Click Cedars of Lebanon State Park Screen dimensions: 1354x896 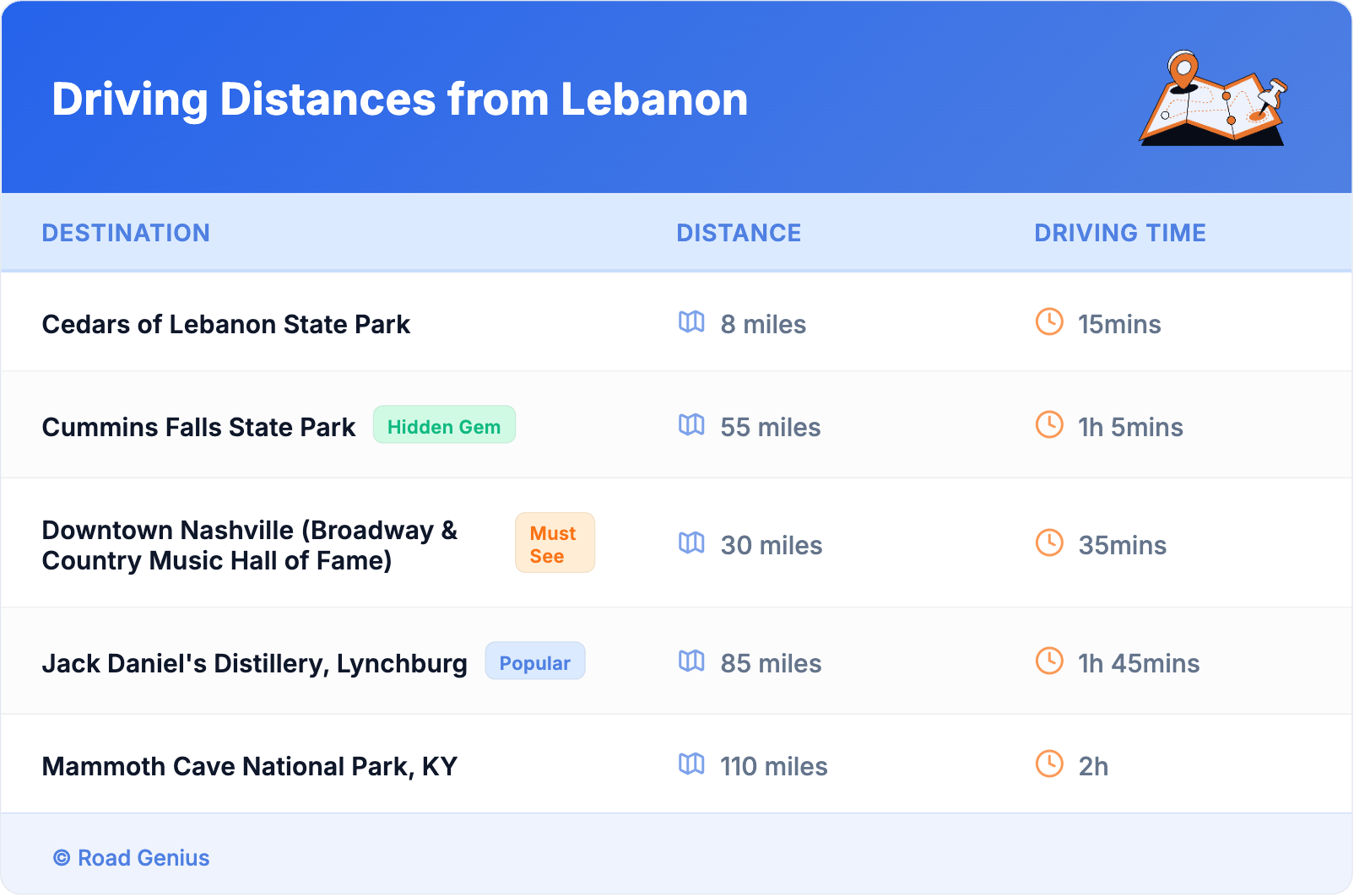pos(226,324)
